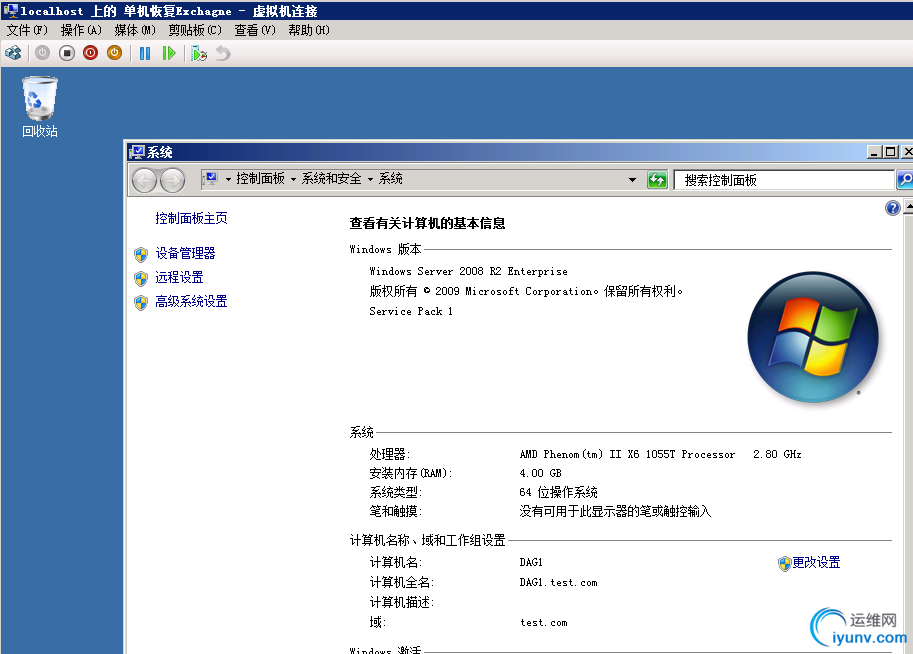Take a snapshot using snapshot icon
Image resolution: width=913 pixels, height=654 pixels.
(x=197, y=53)
